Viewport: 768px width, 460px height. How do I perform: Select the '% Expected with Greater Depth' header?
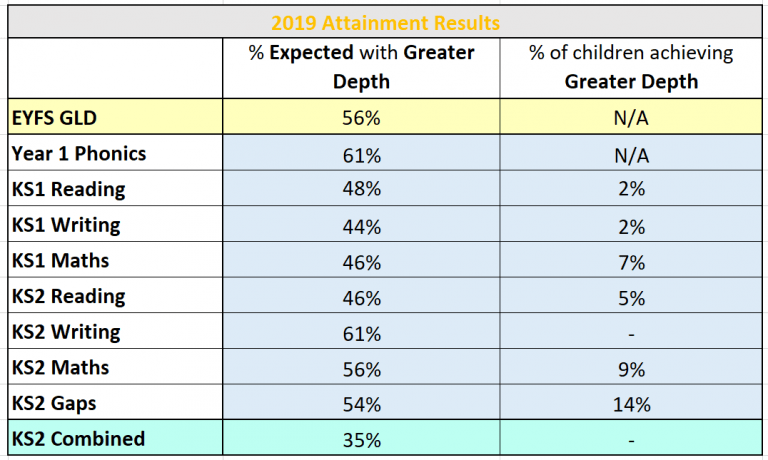[x=361, y=66]
